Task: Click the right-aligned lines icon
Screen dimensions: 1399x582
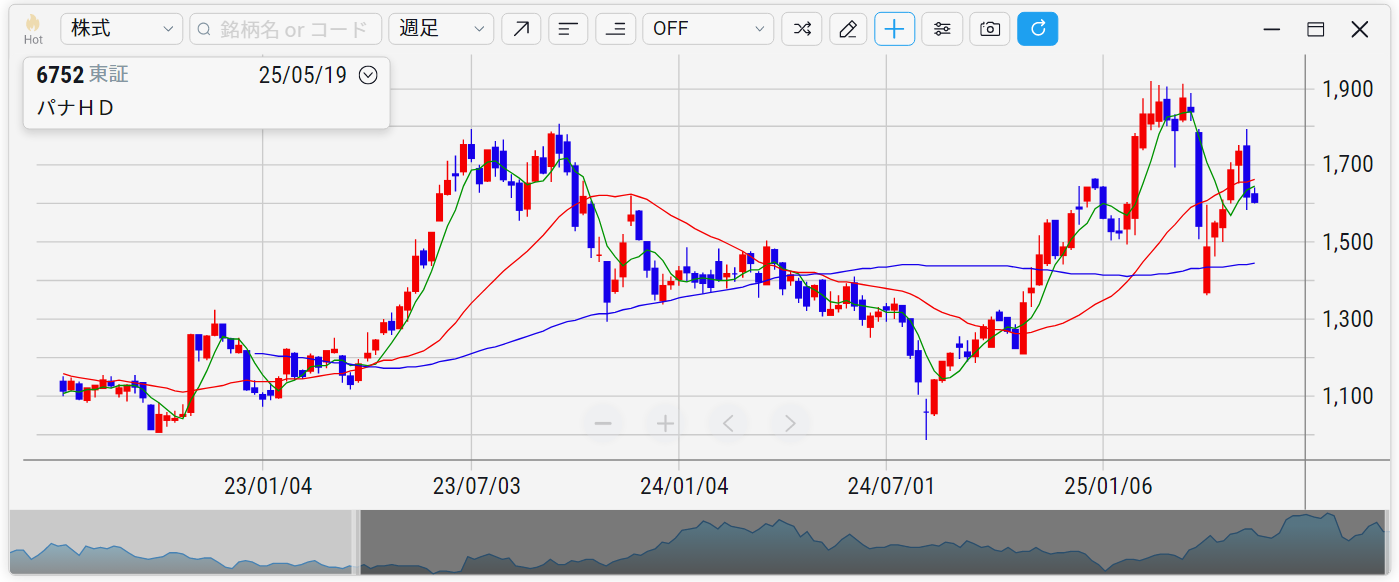Action: (615, 29)
